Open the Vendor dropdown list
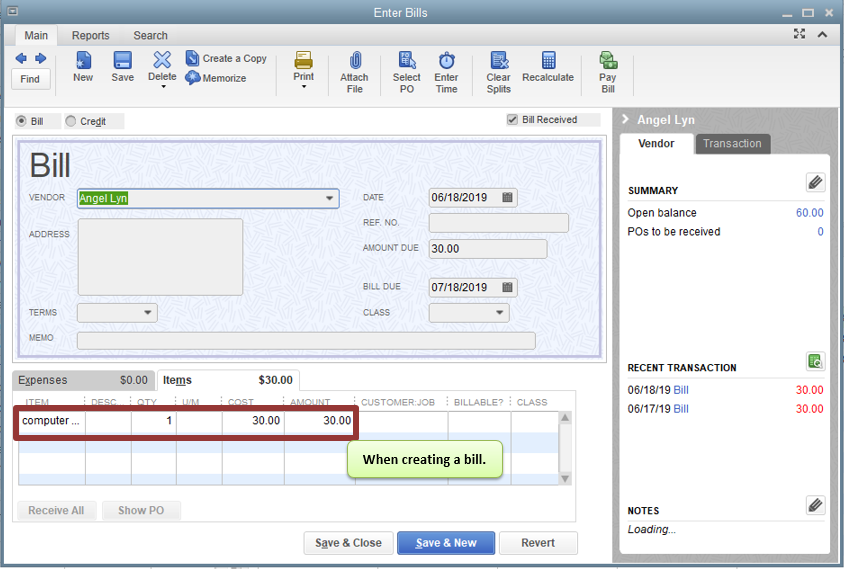The width and height of the screenshot is (844, 569). pos(329,198)
